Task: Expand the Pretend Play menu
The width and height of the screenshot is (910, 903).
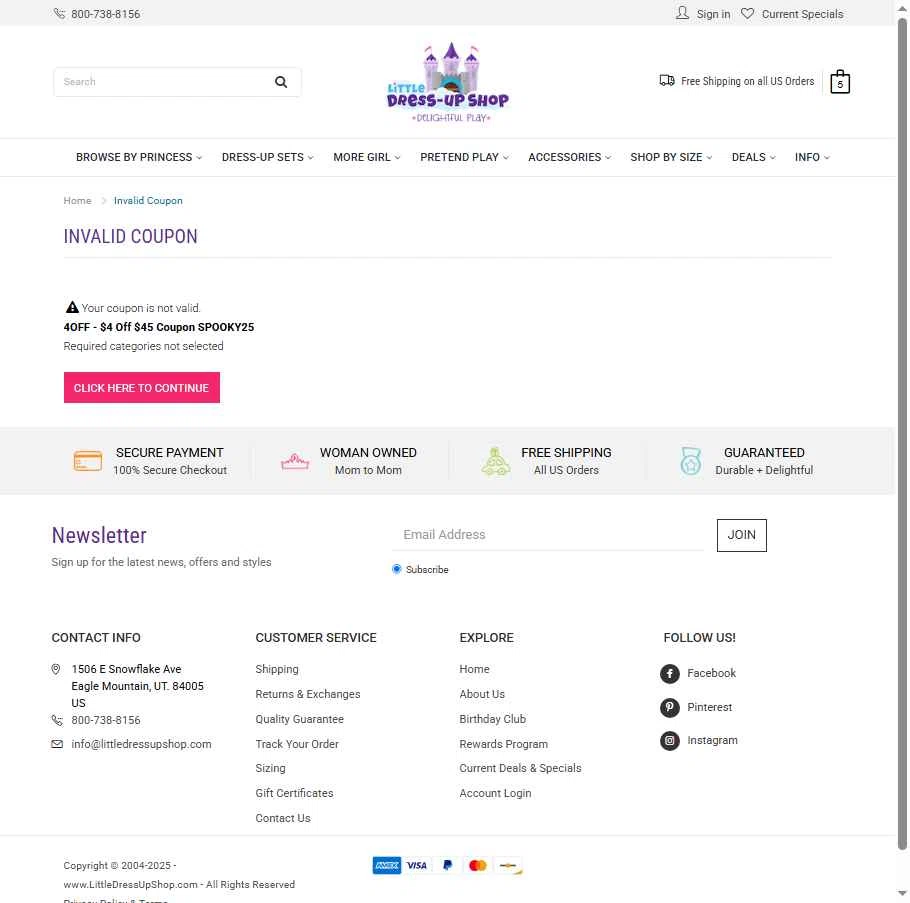Action: pyautogui.click(x=464, y=157)
